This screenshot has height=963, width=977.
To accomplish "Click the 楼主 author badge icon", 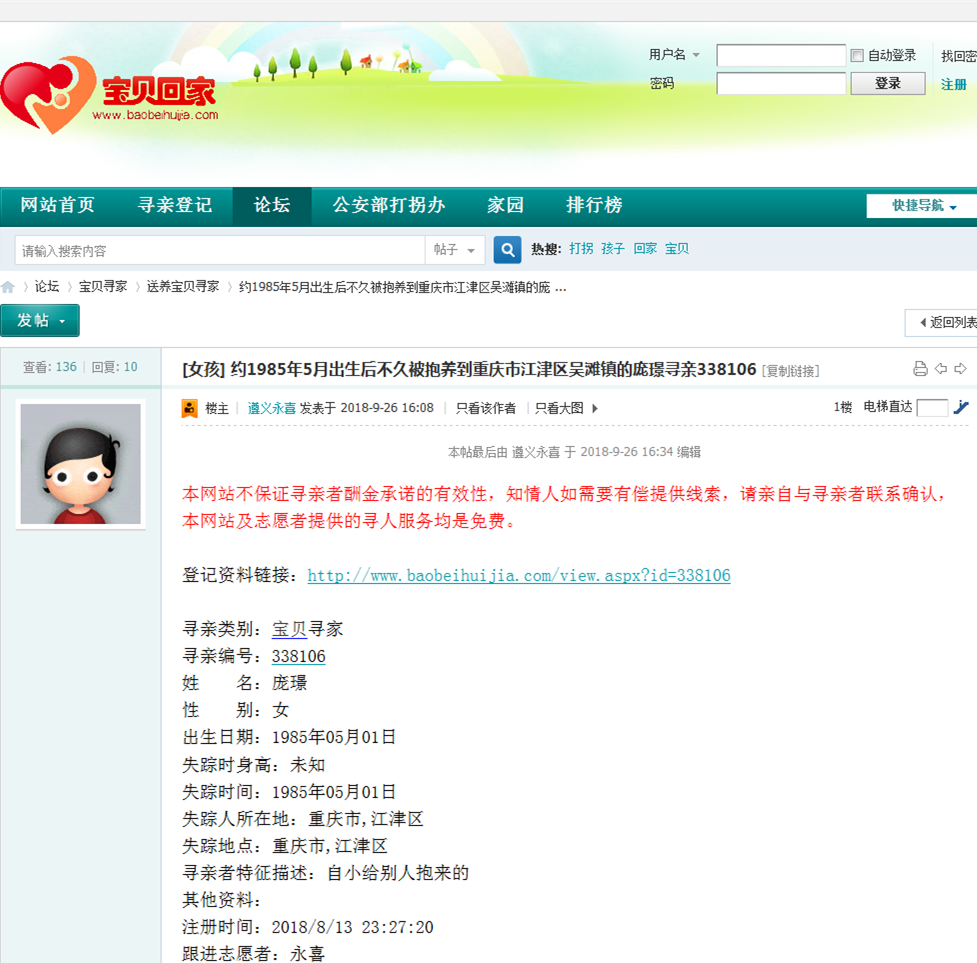I will click(189, 408).
